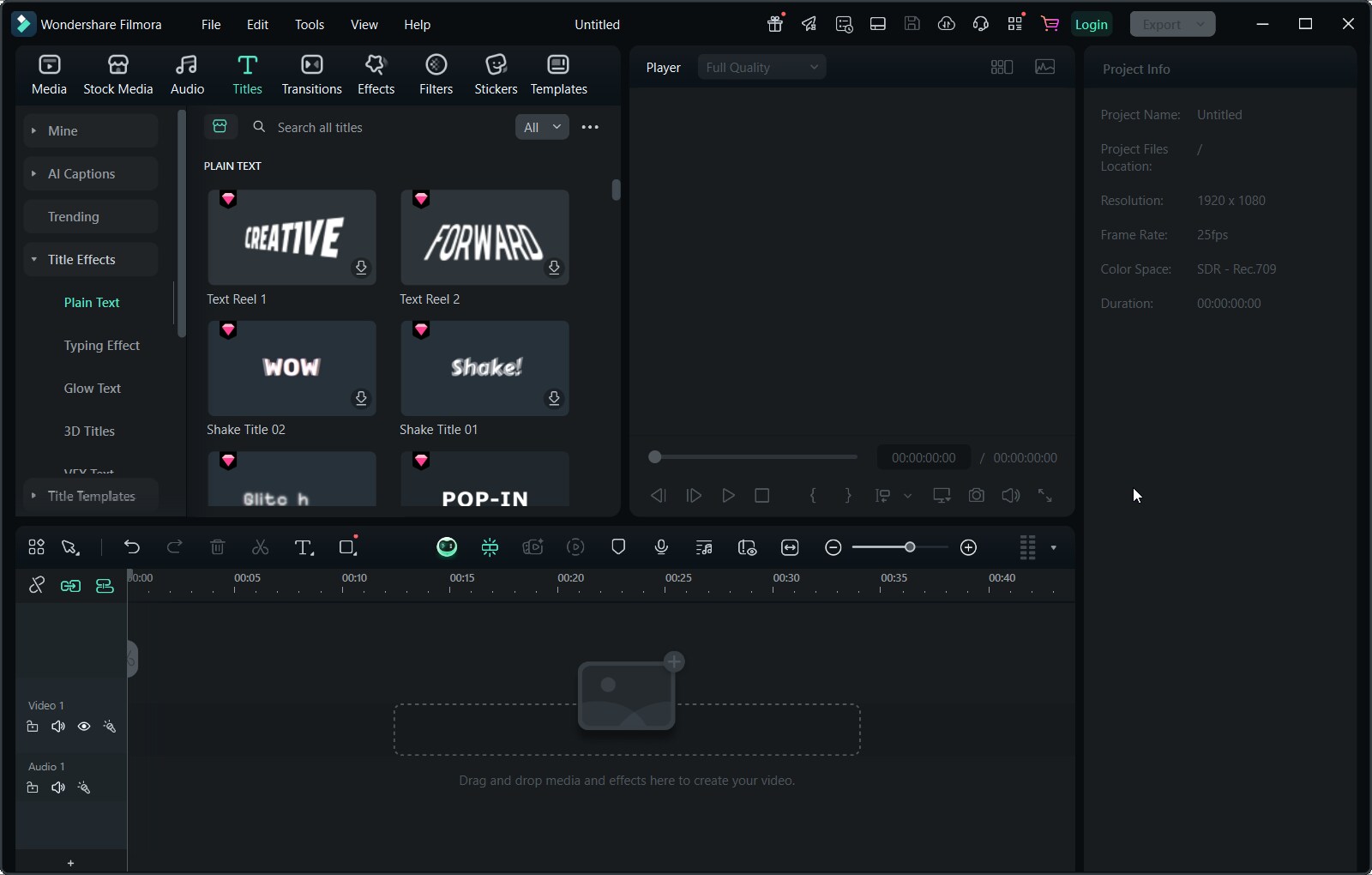Open the All filter dropdown
This screenshot has width=1372, height=875.
[x=542, y=127]
